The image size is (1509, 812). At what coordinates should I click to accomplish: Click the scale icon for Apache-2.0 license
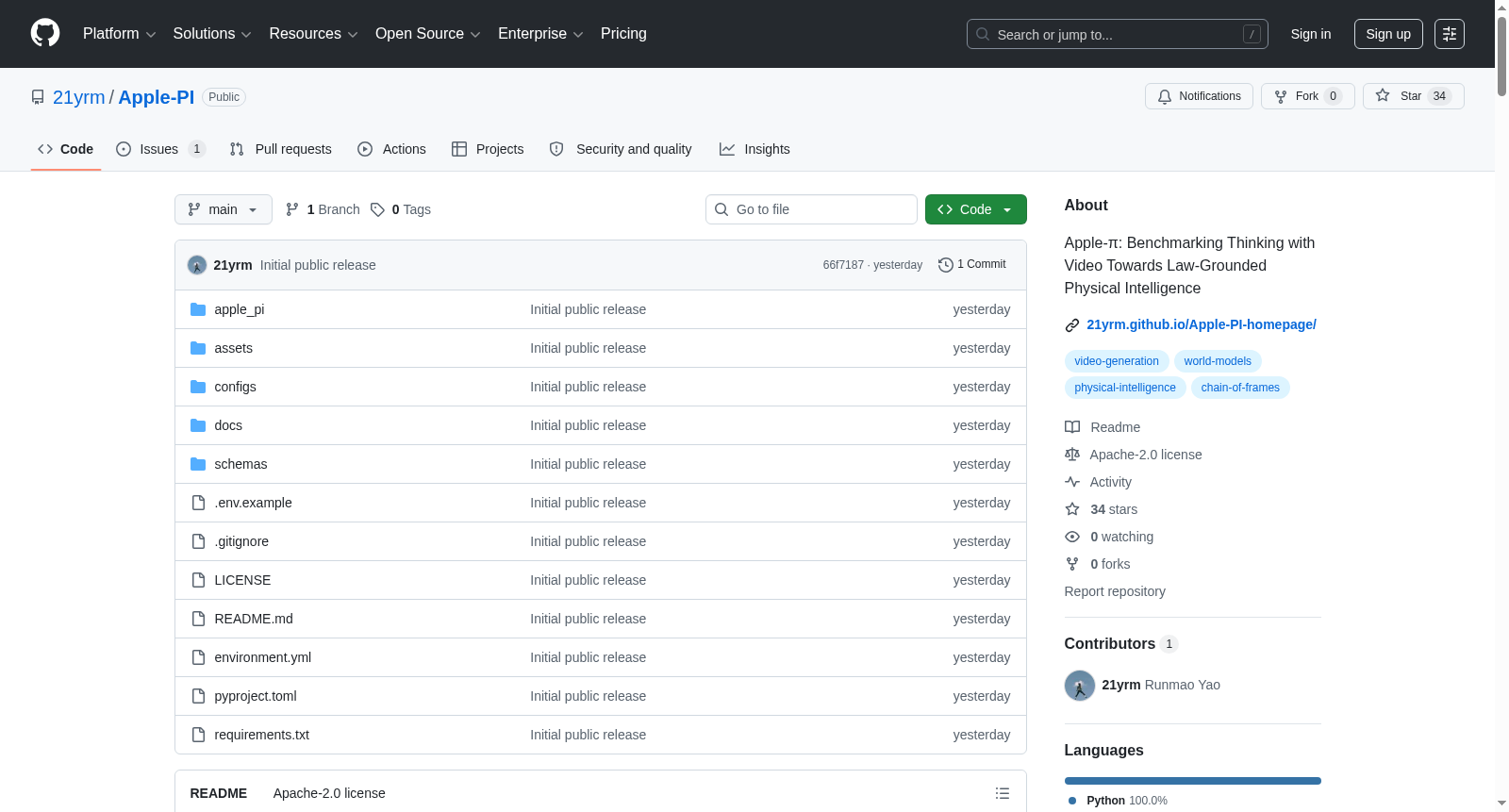[x=1072, y=455]
